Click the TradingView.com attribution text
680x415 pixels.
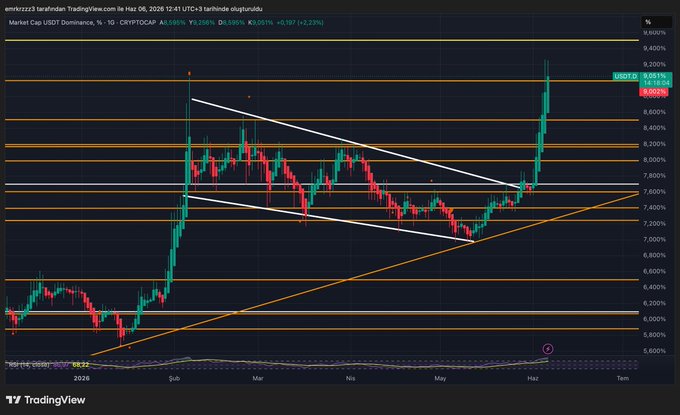[x=91, y=9]
